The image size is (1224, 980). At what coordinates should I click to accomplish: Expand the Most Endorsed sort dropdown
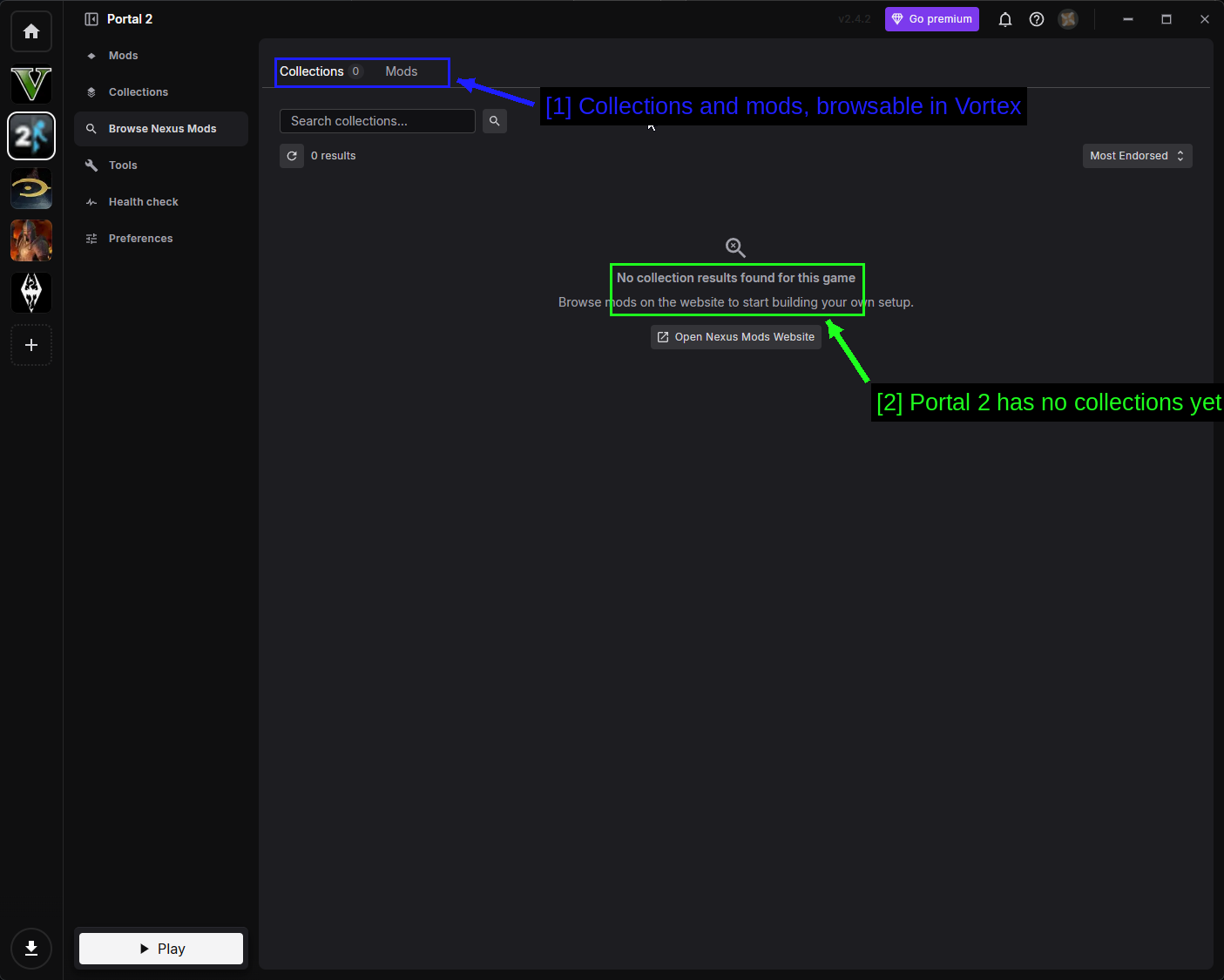(x=1138, y=156)
